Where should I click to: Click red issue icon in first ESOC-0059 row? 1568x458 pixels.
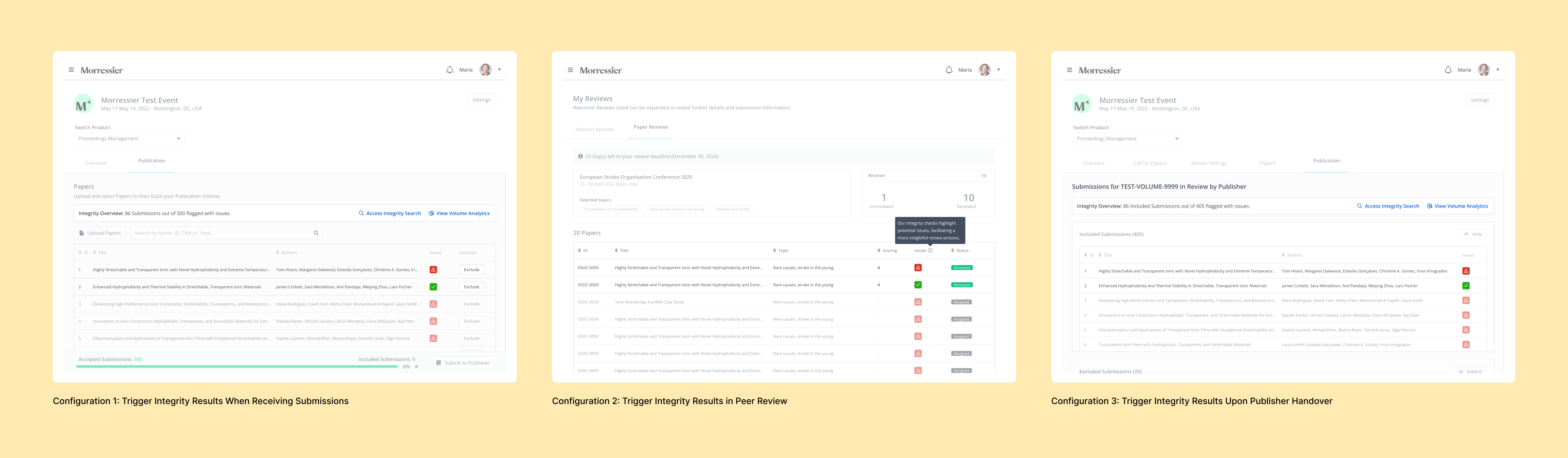(x=918, y=268)
